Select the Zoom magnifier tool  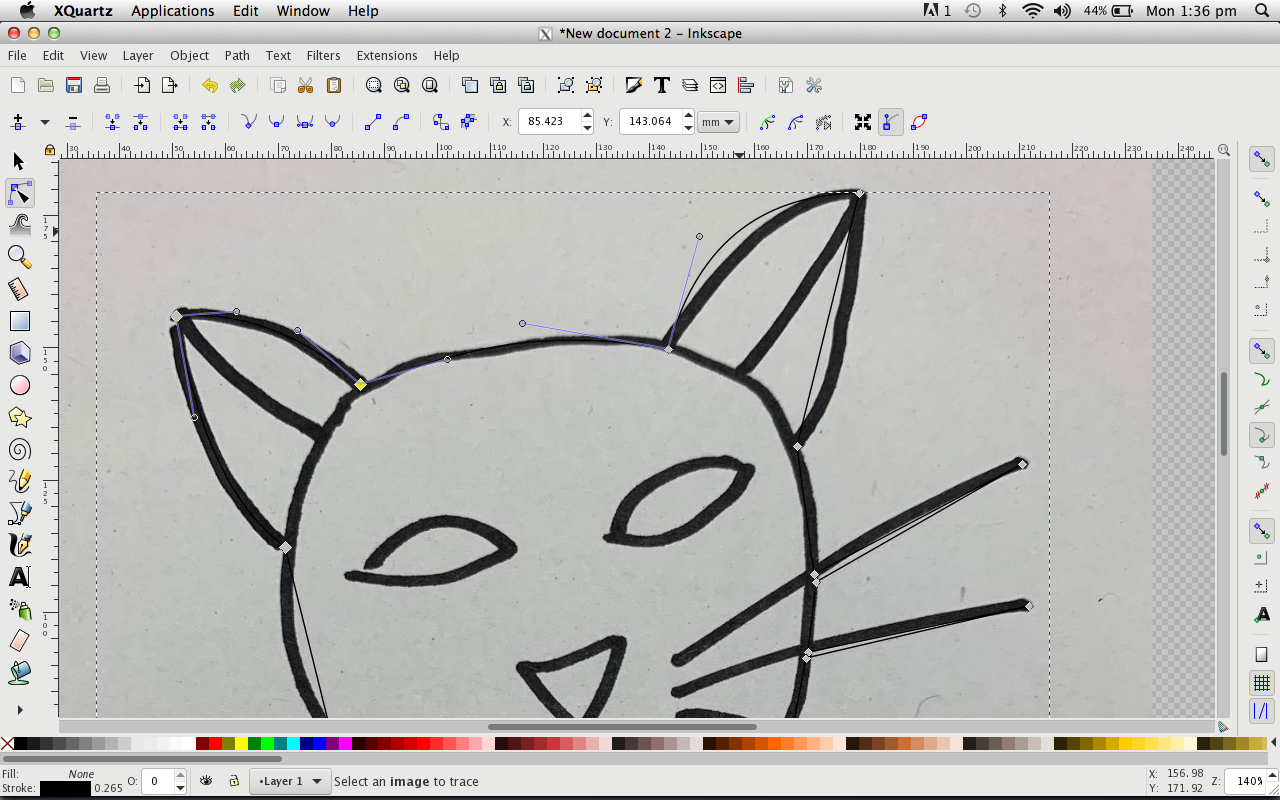pos(19,257)
